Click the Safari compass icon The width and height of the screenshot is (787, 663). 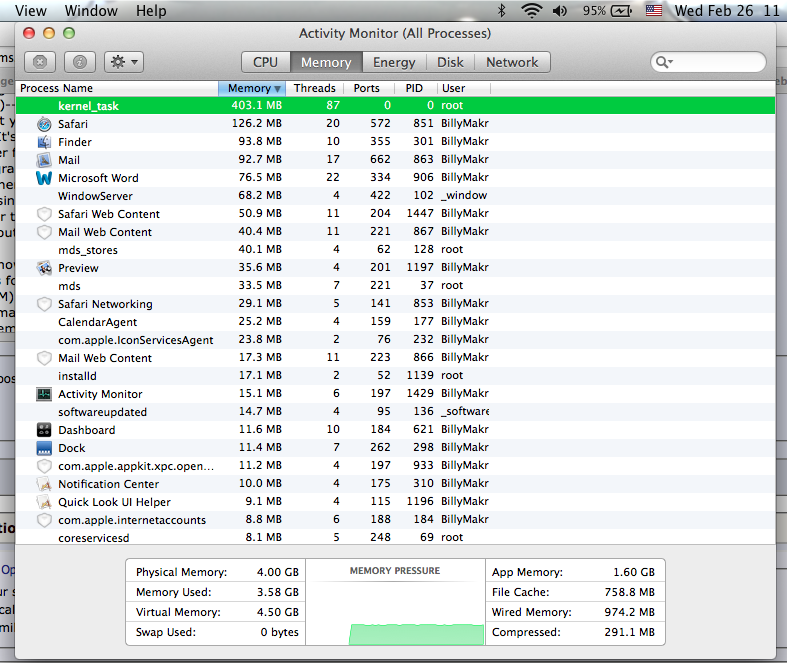(44, 124)
